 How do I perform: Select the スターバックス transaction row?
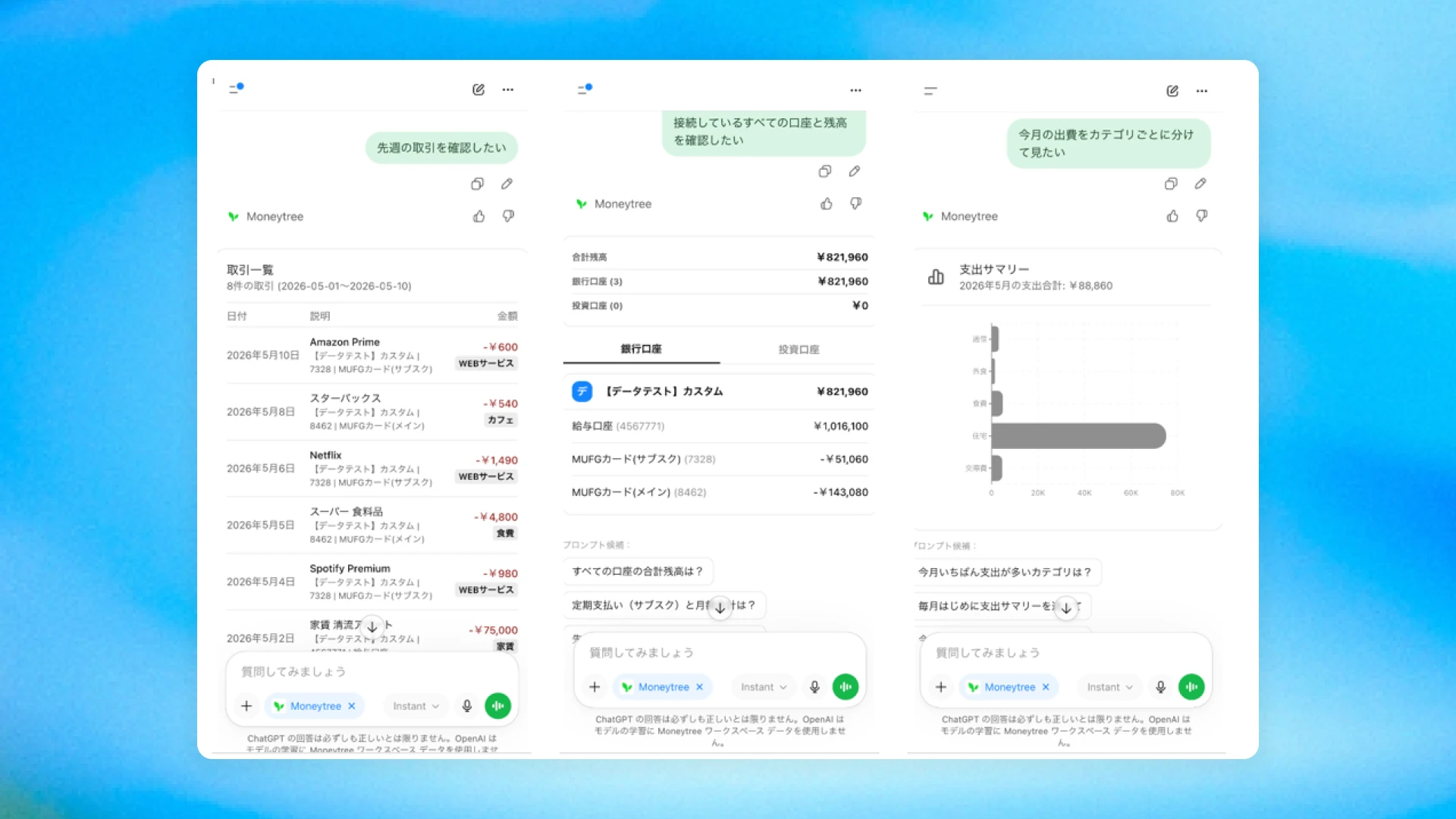372,412
